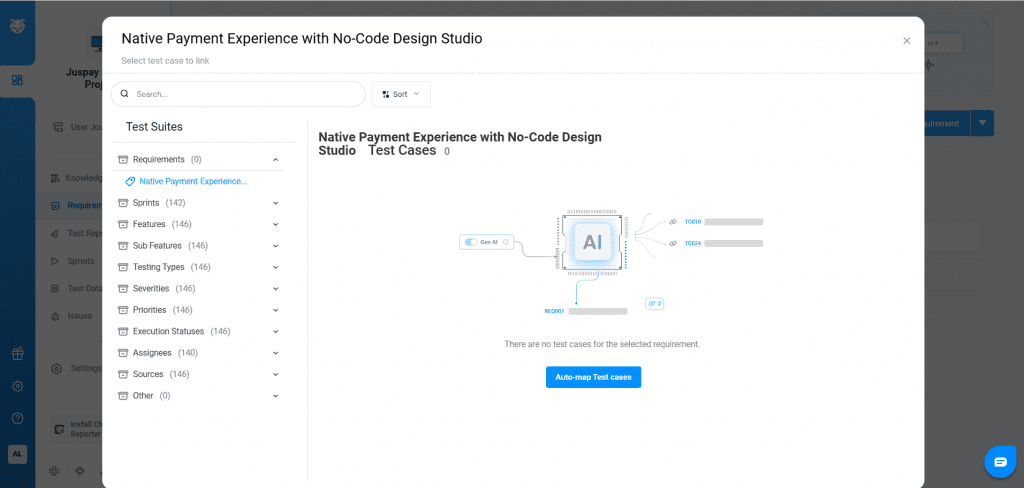Click the tag icon beside Native Payment Experience

tap(130, 181)
